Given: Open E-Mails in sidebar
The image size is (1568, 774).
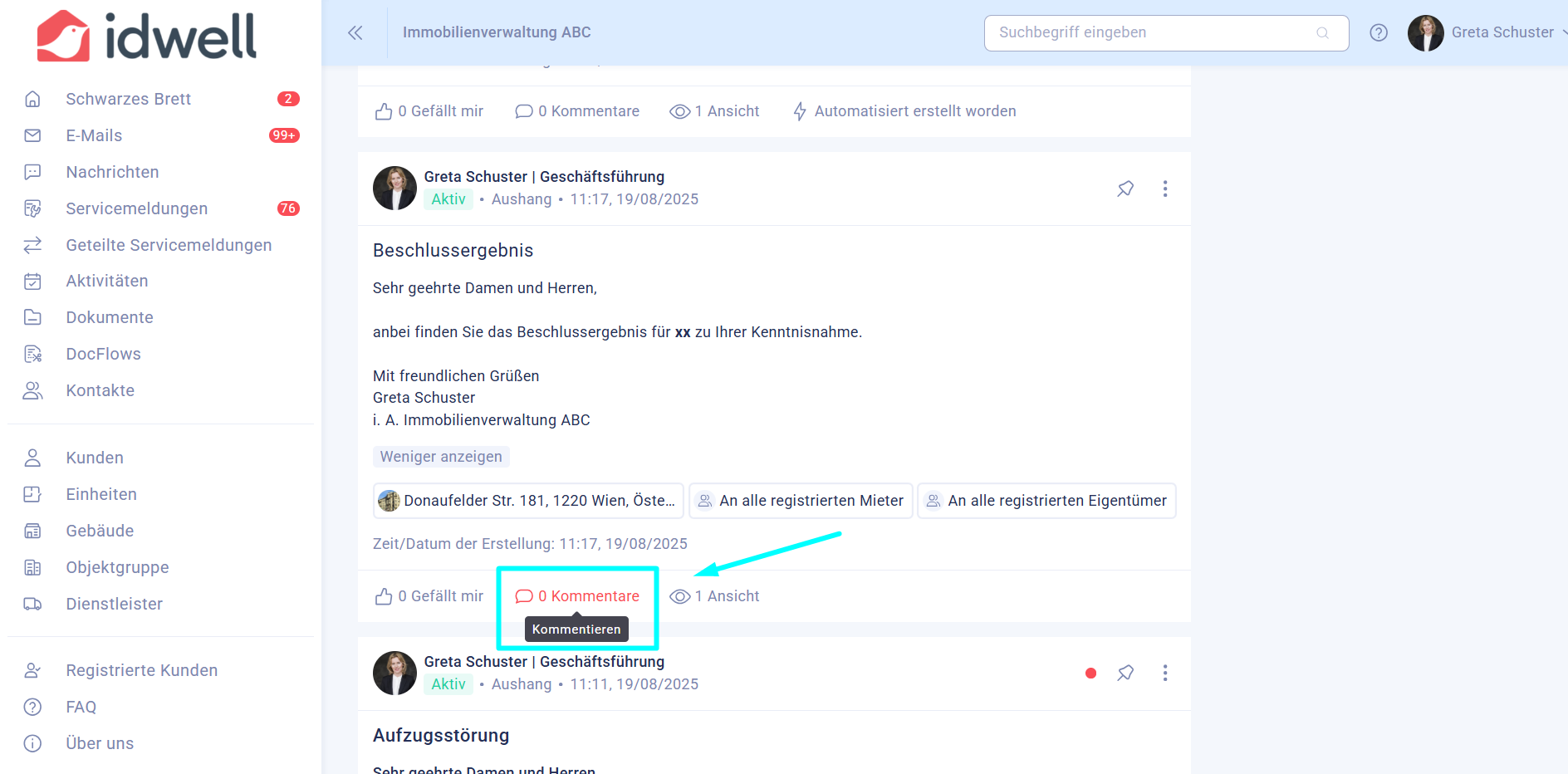Looking at the screenshot, I should (94, 135).
